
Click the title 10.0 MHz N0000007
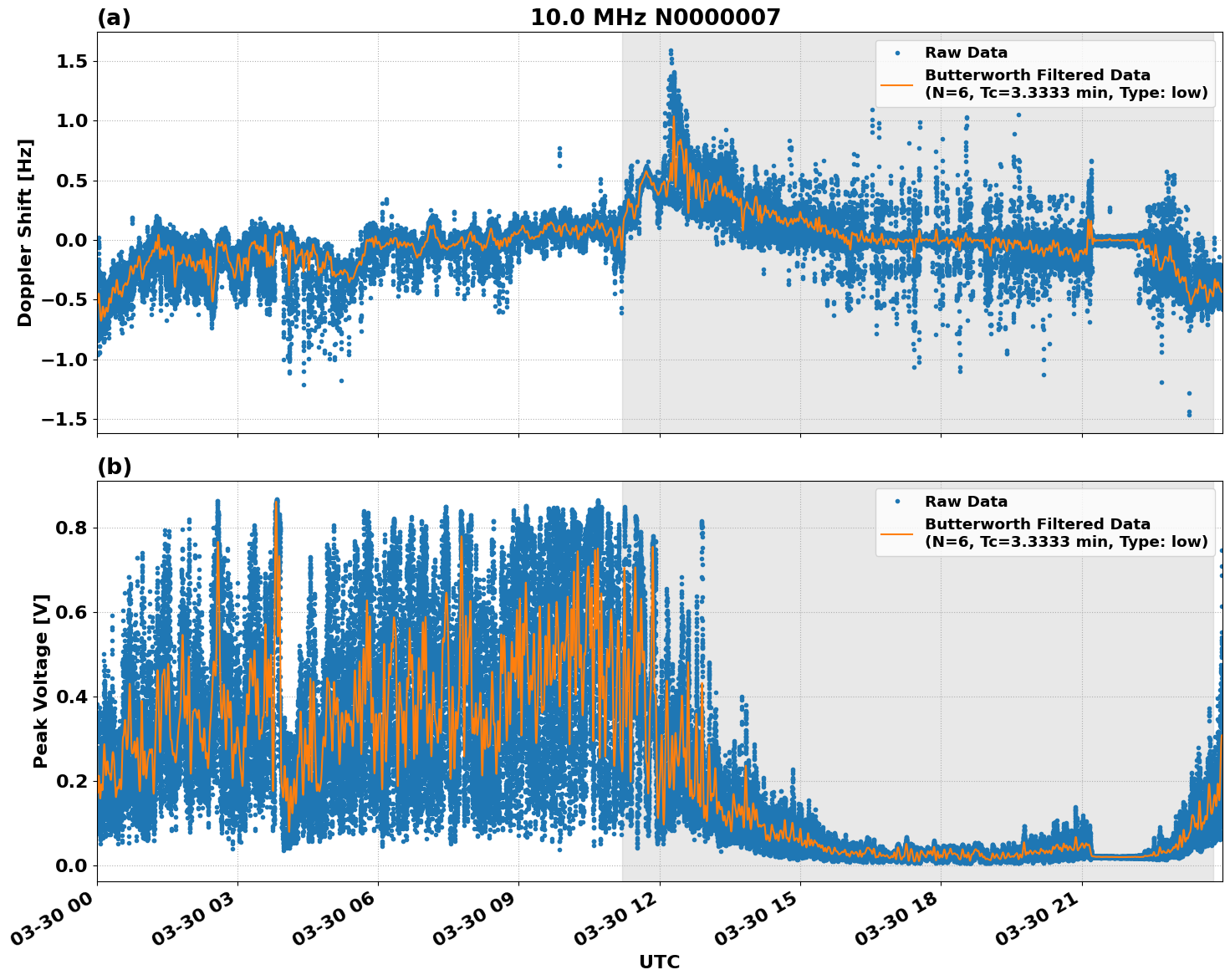click(657, 18)
